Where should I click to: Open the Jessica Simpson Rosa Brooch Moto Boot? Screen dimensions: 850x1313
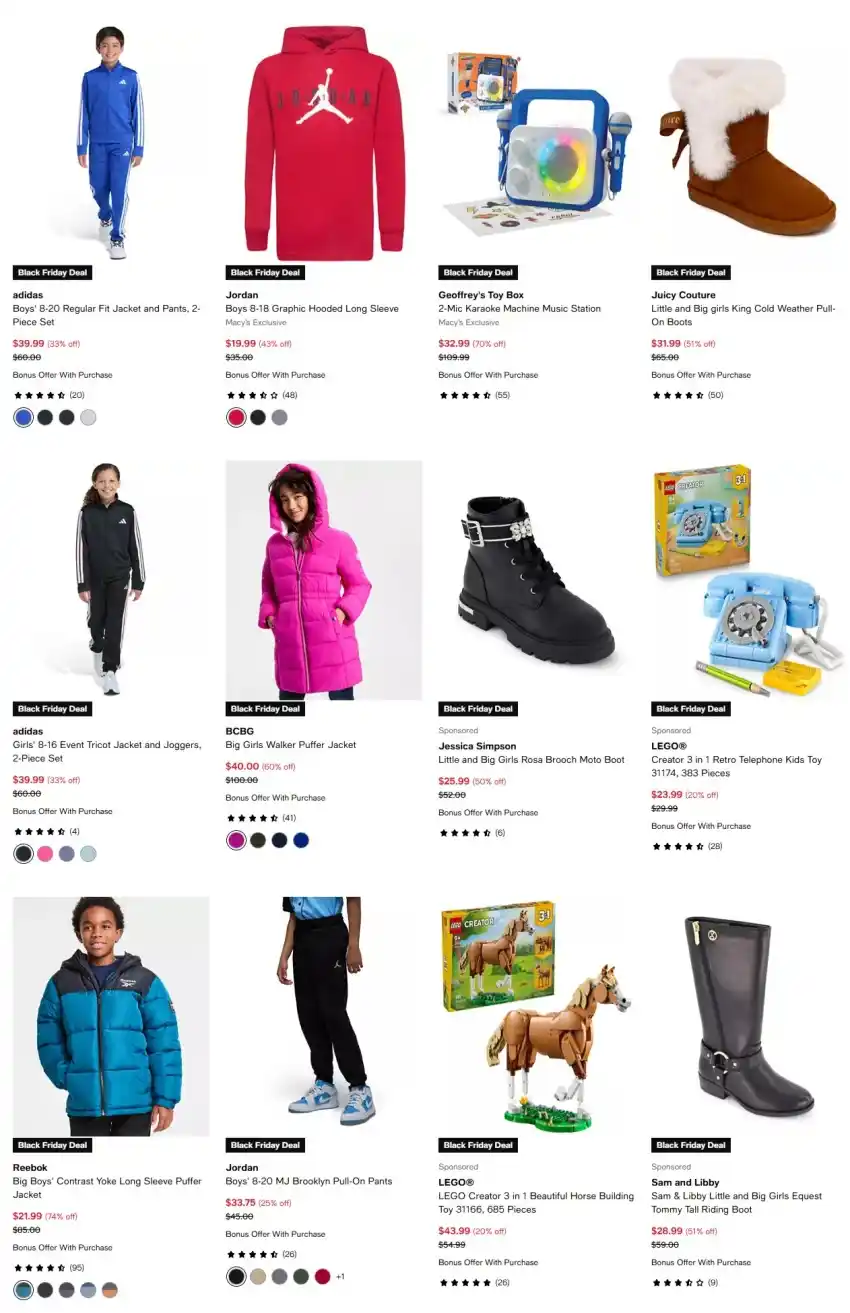tap(531, 760)
